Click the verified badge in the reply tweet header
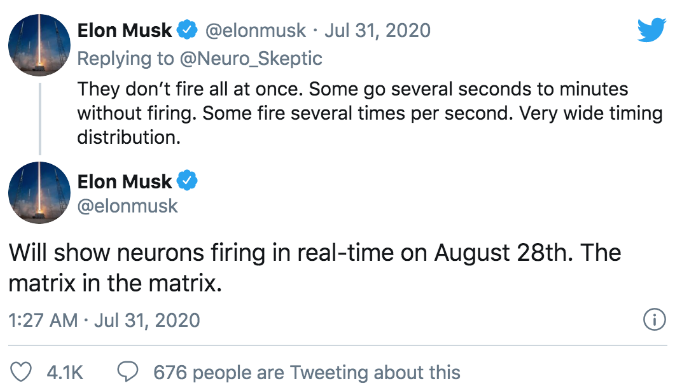 (187, 30)
